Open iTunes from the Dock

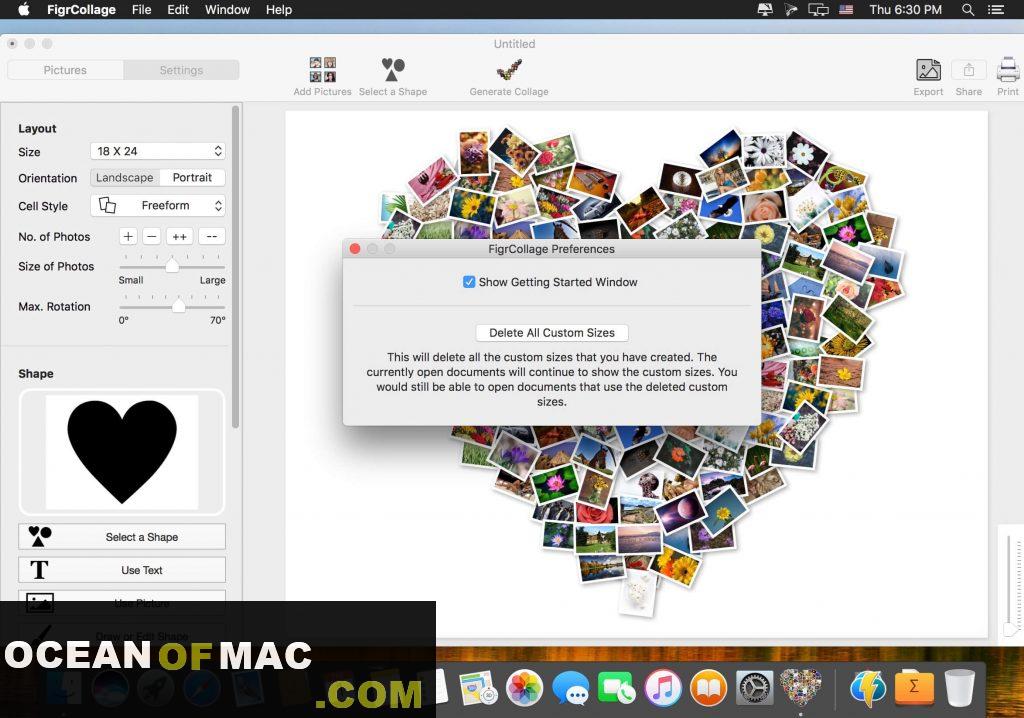[x=663, y=688]
